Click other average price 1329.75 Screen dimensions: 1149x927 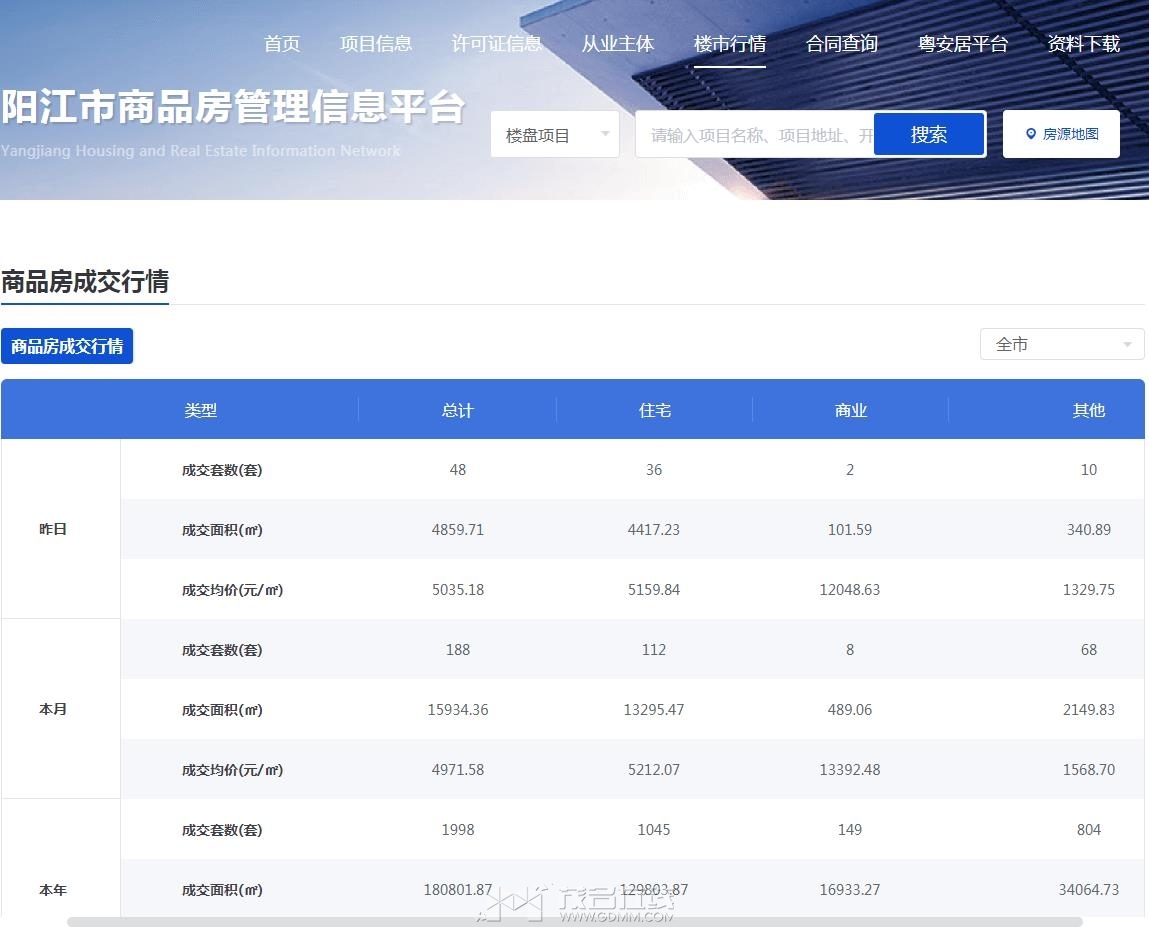click(1089, 590)
